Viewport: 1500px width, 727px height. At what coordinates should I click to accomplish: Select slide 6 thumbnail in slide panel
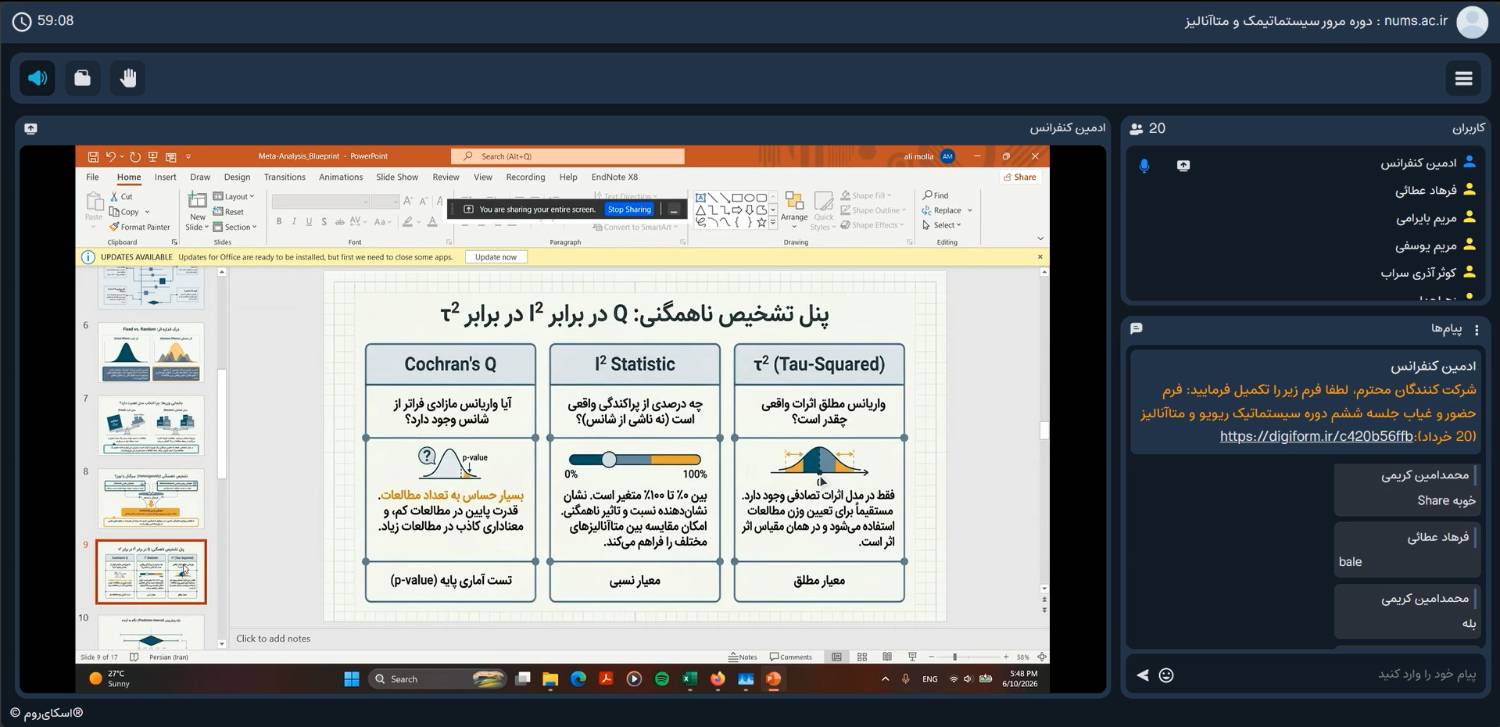(x=151, y=350)
